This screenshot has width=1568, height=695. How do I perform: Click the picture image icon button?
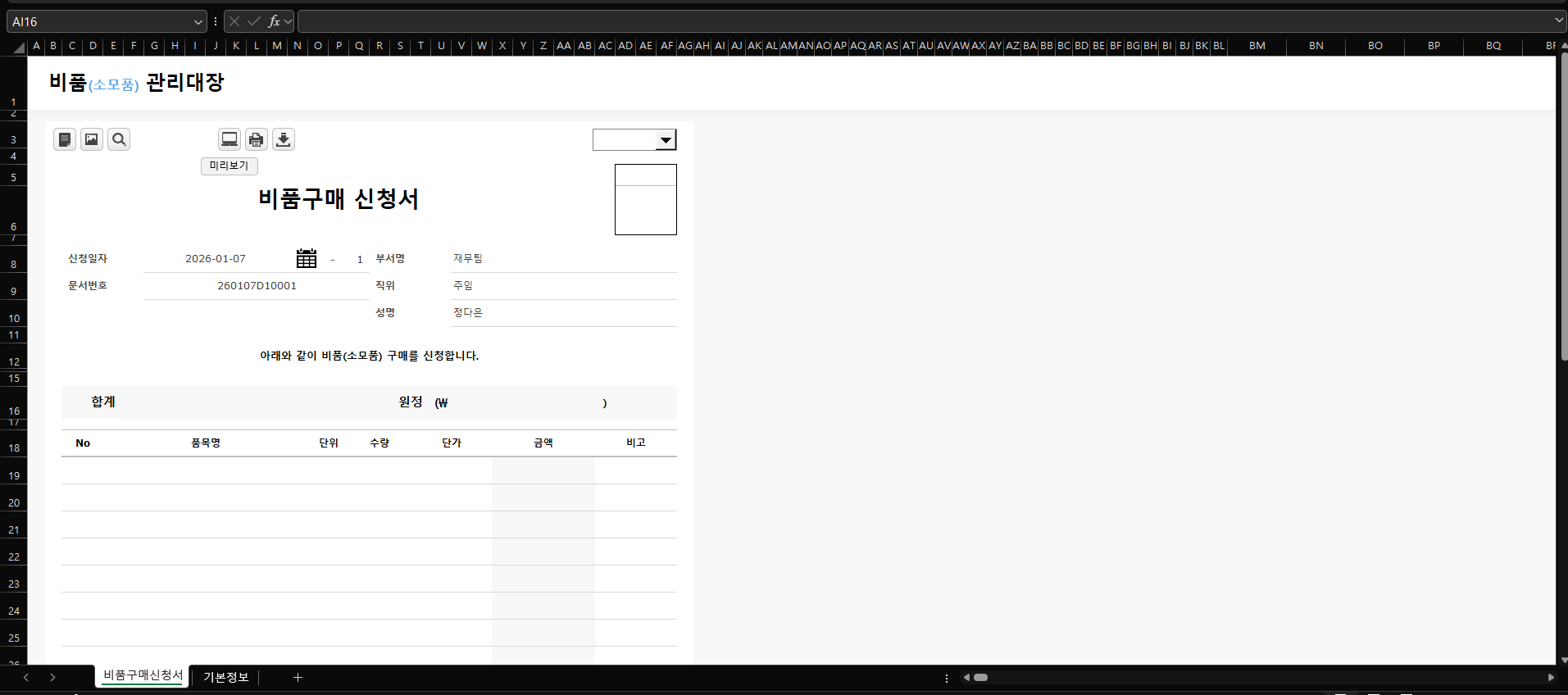92,139
